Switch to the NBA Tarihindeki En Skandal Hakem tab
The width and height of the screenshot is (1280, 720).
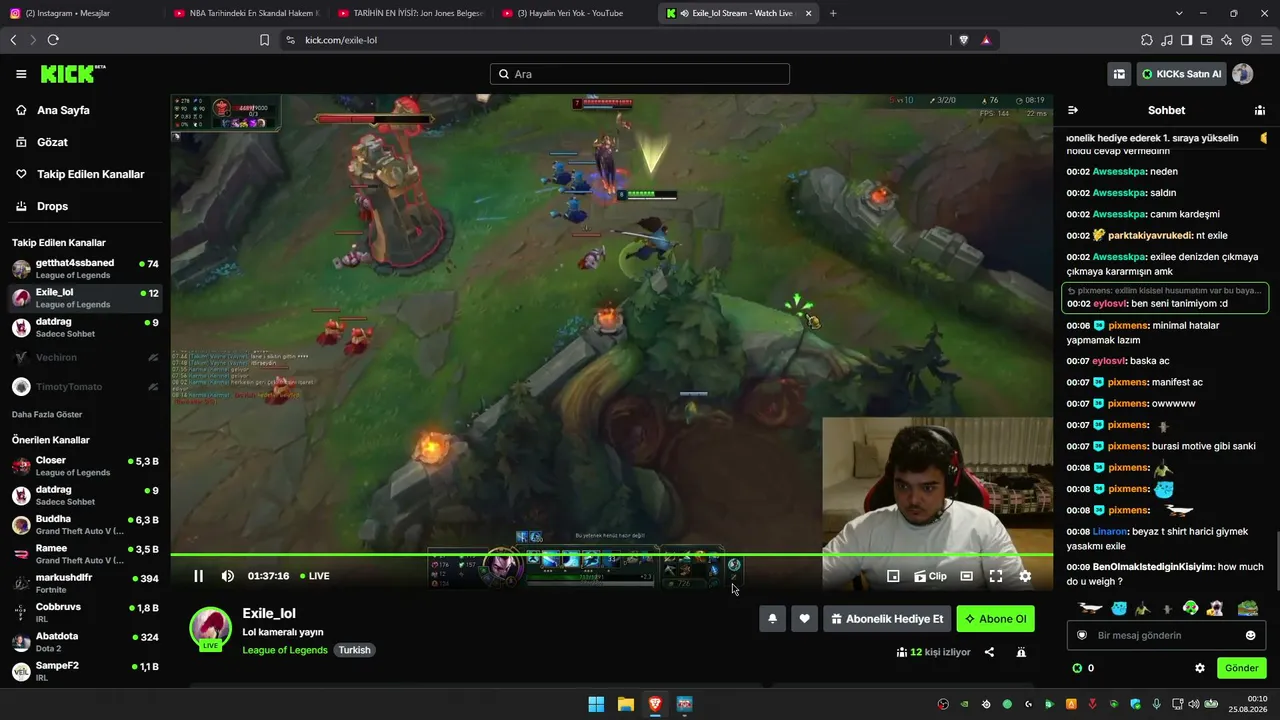246,13
